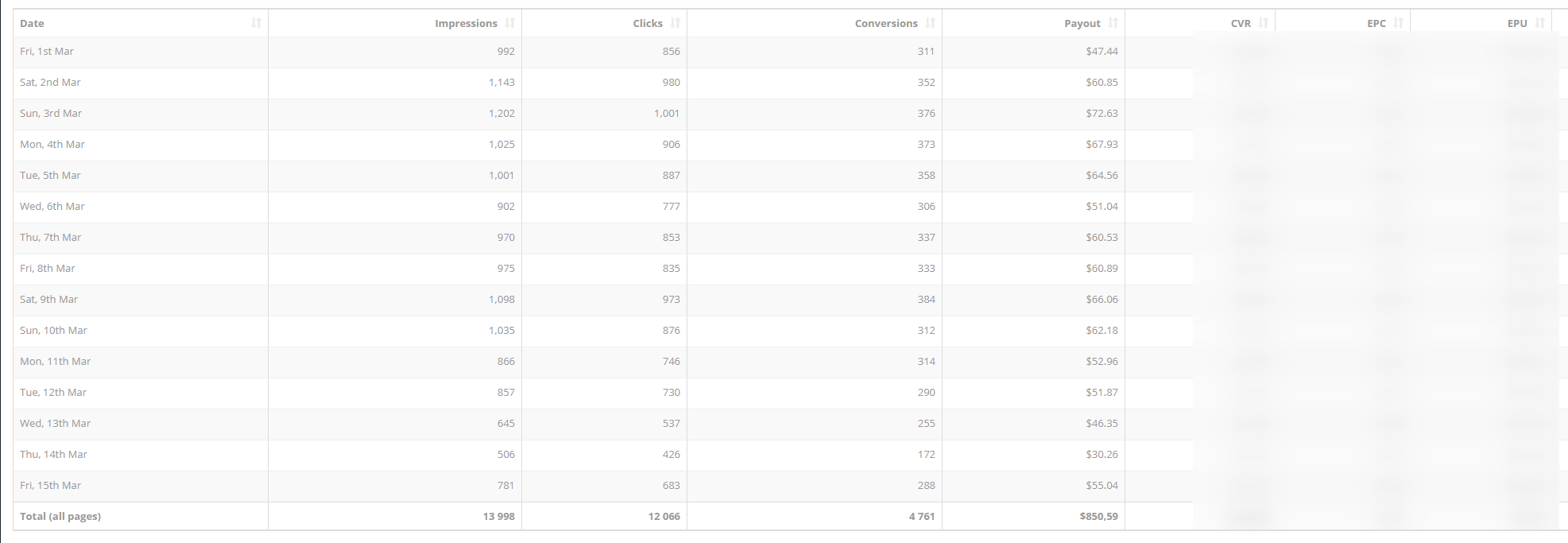This screenshot has height=543, width=1568.
Task: Select the Sun, 3rd Mar date cell
Action: (x=51, y=114)
